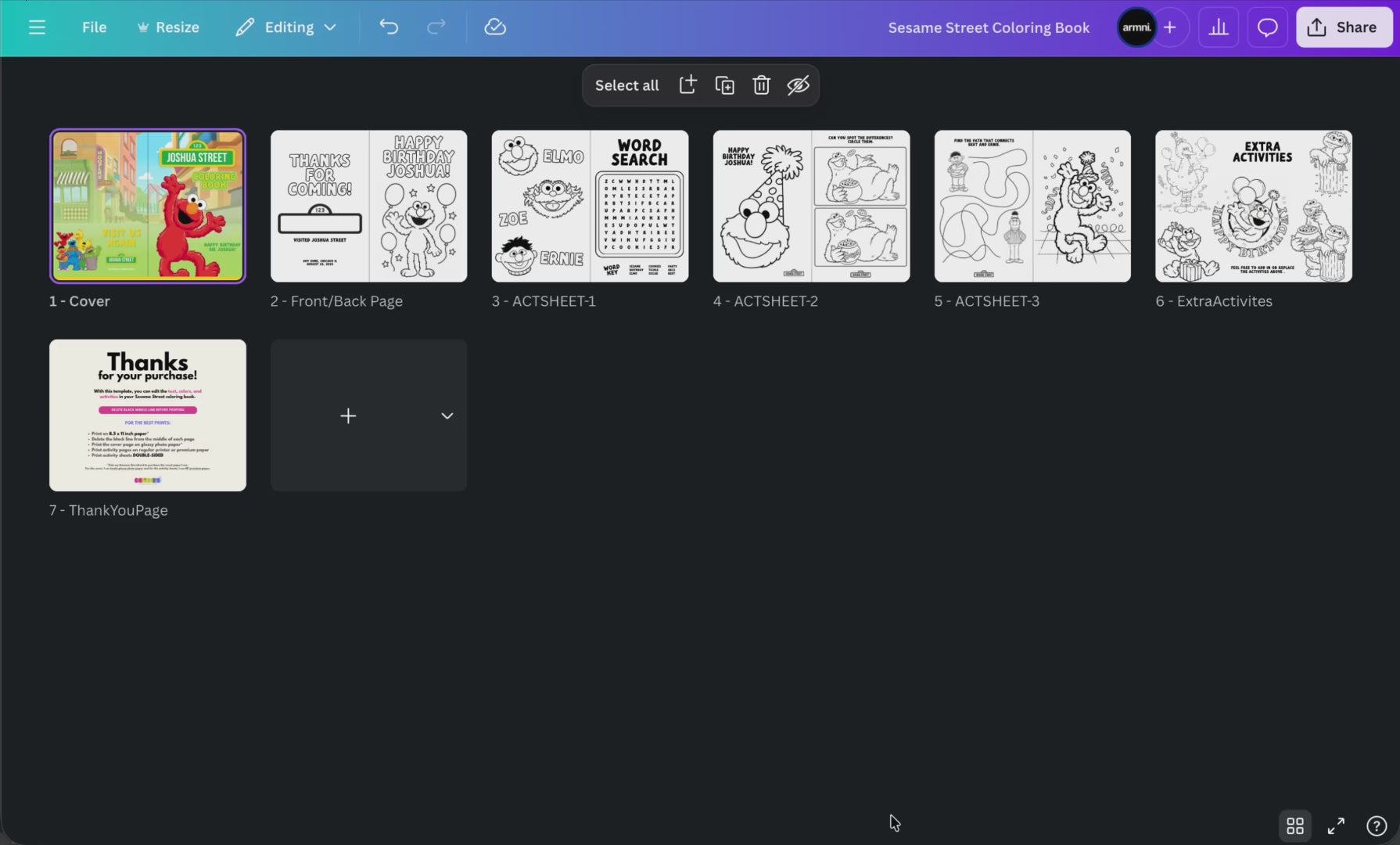Screen dimensions: 1400x845
Task: Toggle the grid view button
Action: coord(1295,825)
